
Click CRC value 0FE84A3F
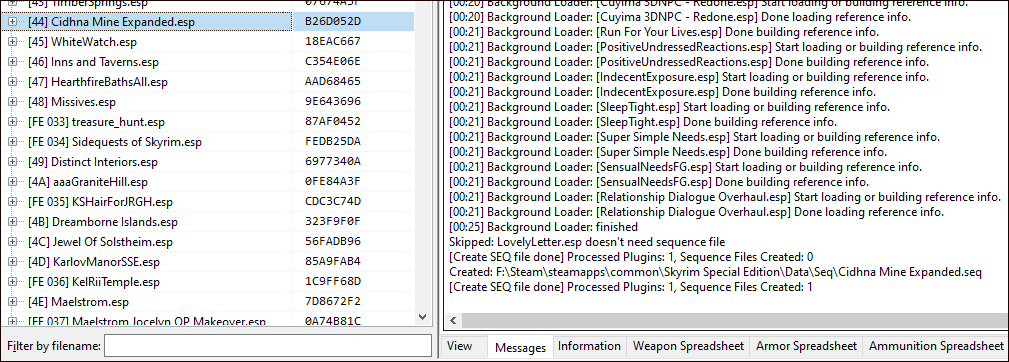[x=333, y=181]
